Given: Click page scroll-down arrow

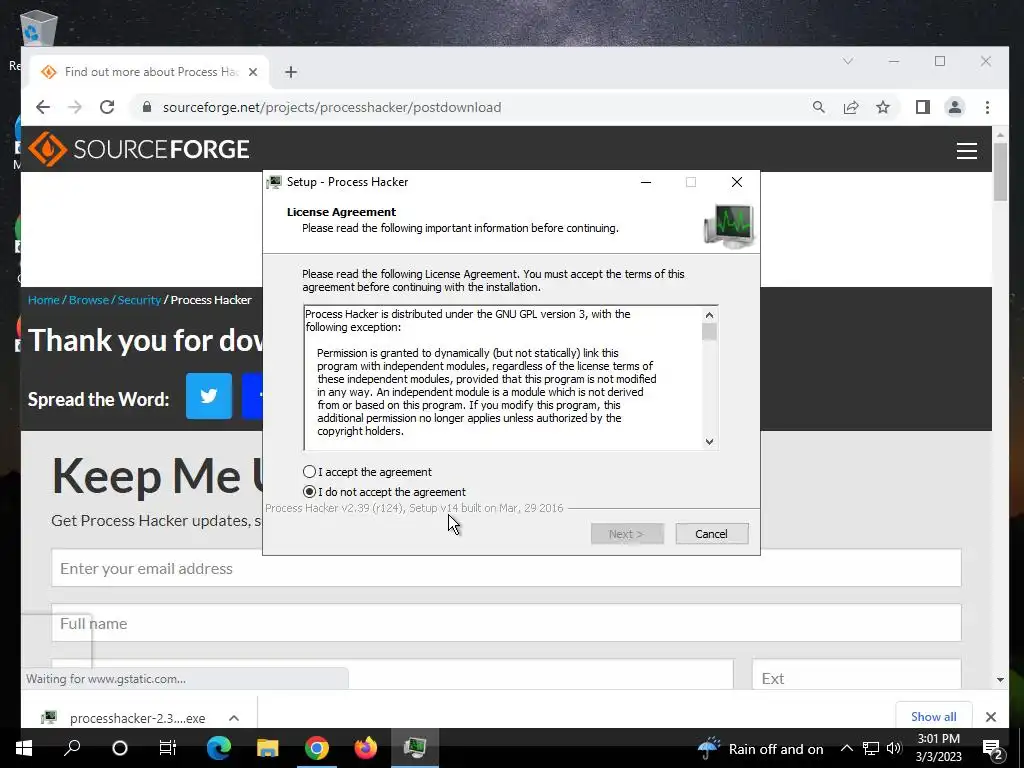Looking at the screenshot, I should (1000, 680).
